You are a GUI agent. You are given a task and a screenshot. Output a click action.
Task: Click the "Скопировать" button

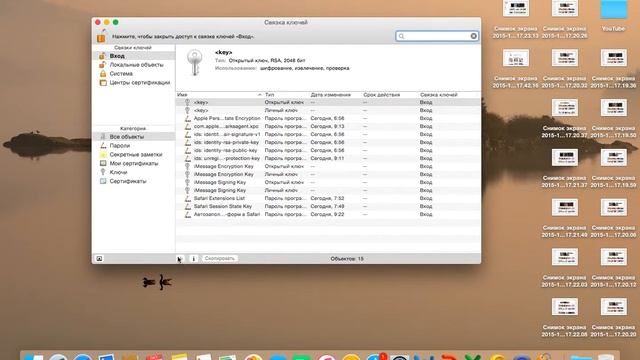point(220,258)
